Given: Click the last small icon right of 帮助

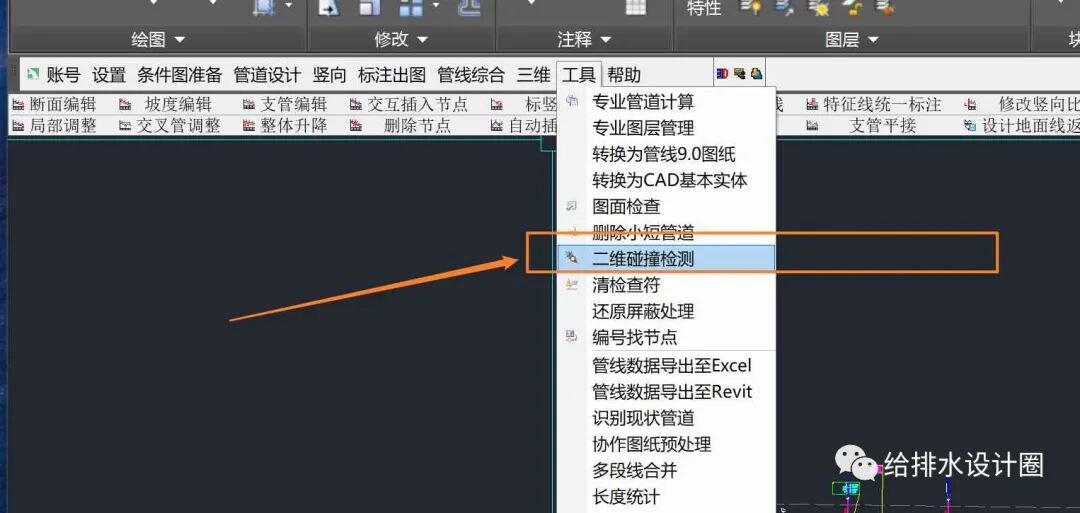Looking at the screenshot, I should [756, 74].
